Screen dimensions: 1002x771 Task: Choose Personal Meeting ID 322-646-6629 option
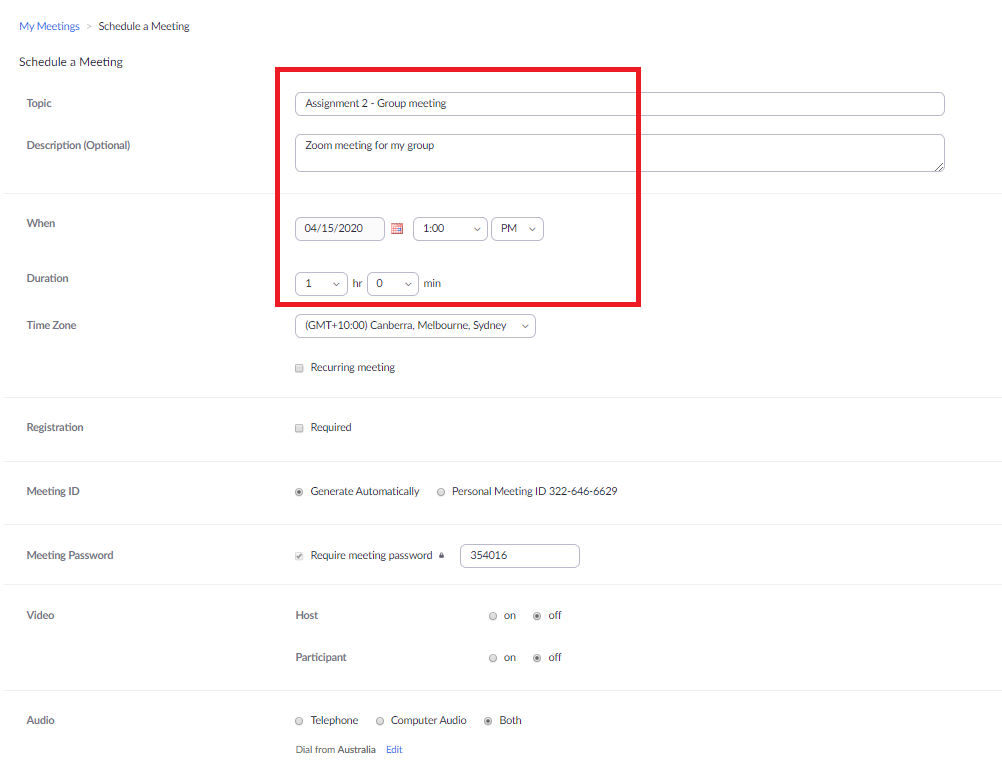[441, 492]
